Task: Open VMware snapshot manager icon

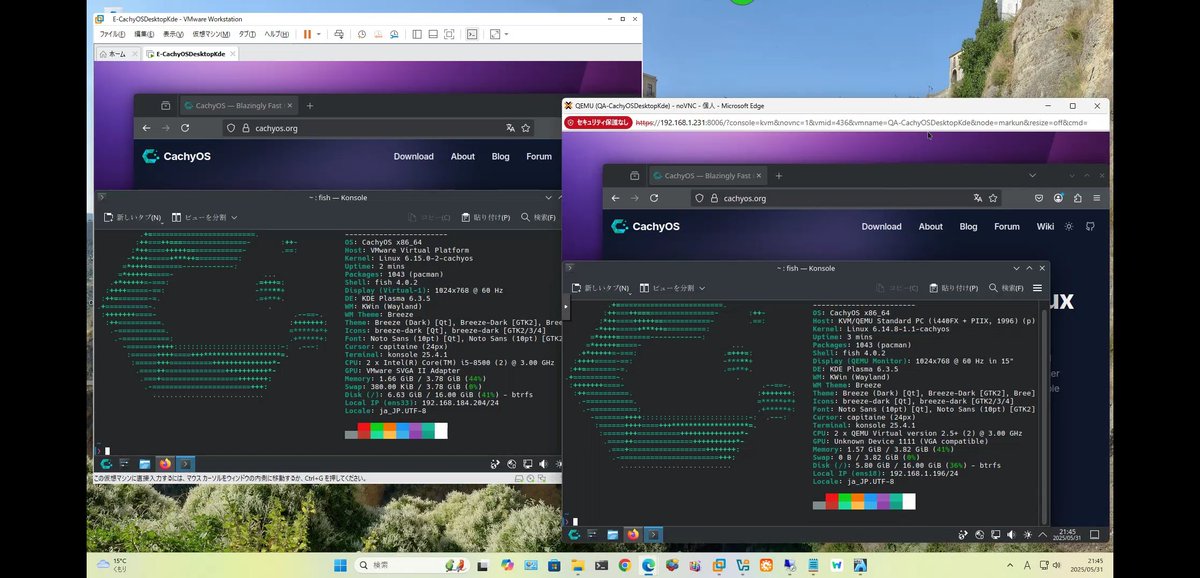Action: pyautogui.click(x=394, y=34)
